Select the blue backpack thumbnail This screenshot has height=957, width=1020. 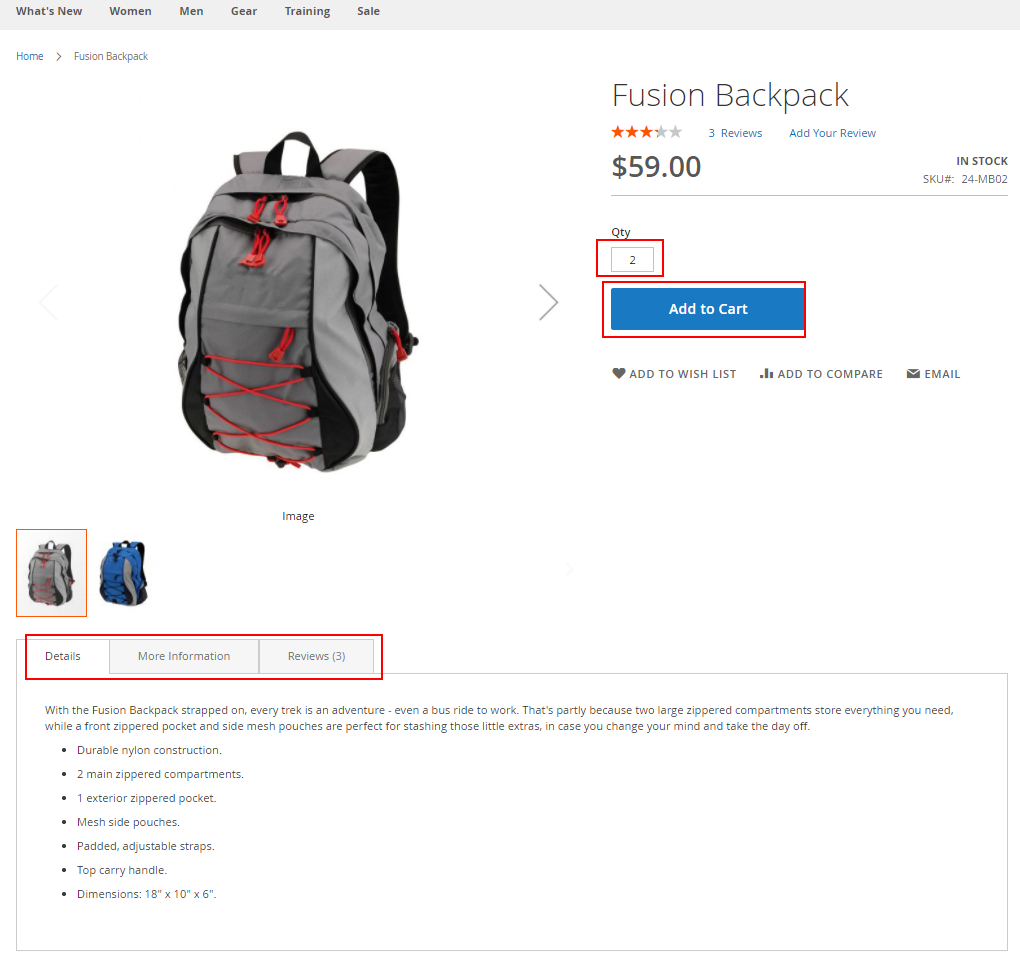124,573
